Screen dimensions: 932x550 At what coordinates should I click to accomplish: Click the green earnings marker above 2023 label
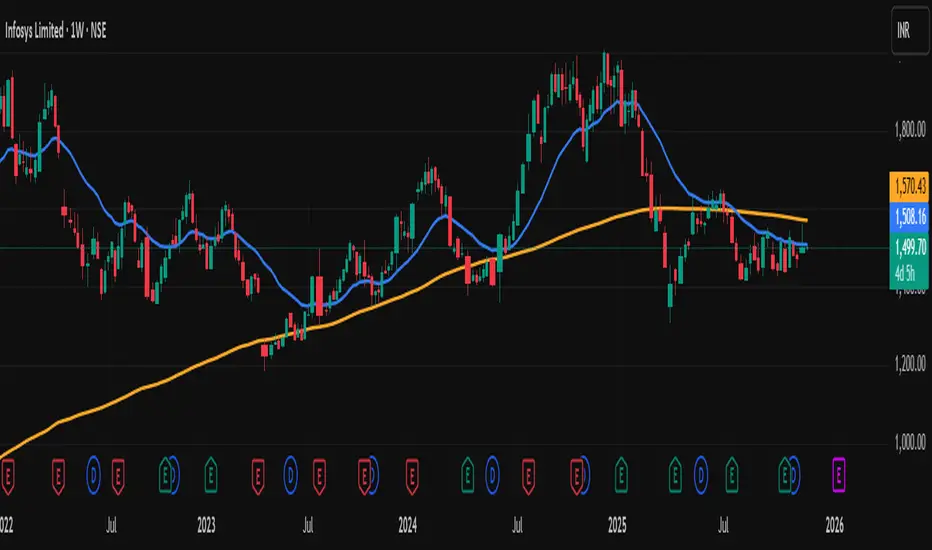[x=211, y=468]
